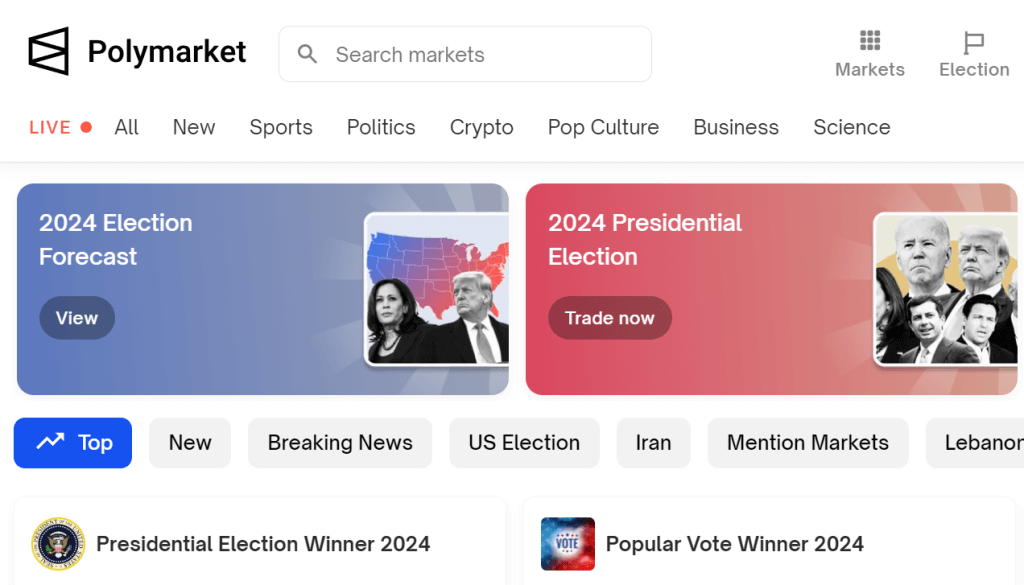Switch to the Politics tab
Image resolution: width=1024 pixels, height=585 pixels.
380,127
